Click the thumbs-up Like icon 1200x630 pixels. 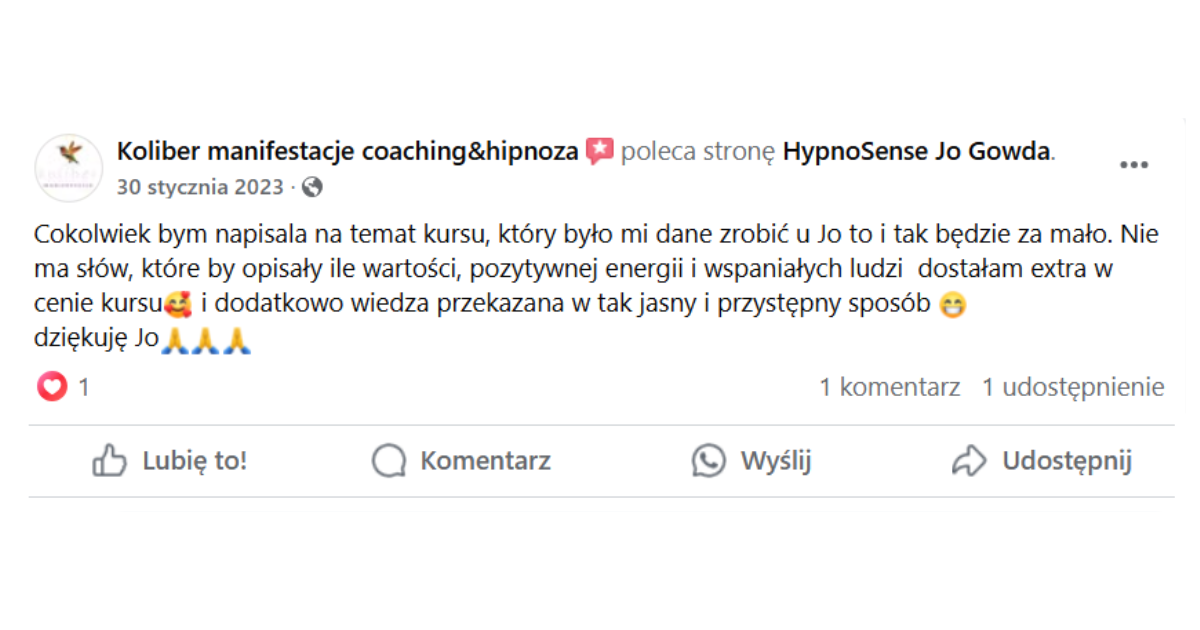(110, 461)
